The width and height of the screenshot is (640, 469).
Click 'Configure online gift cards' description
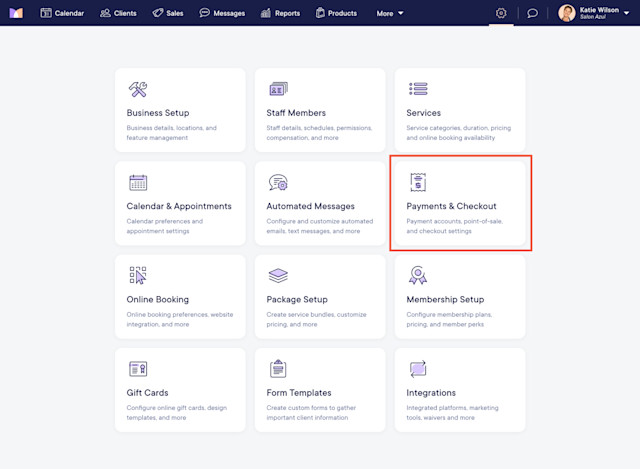(176, 413)
